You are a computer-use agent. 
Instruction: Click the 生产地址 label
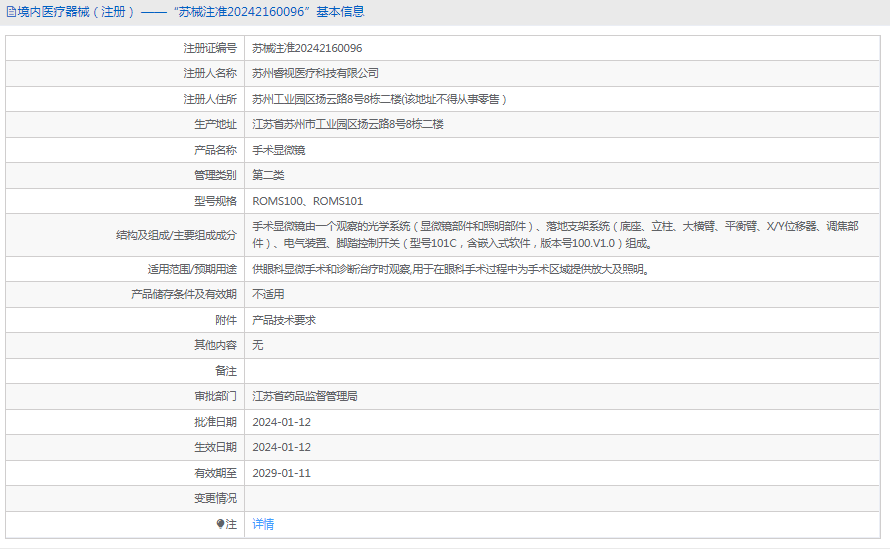point(215,124)
